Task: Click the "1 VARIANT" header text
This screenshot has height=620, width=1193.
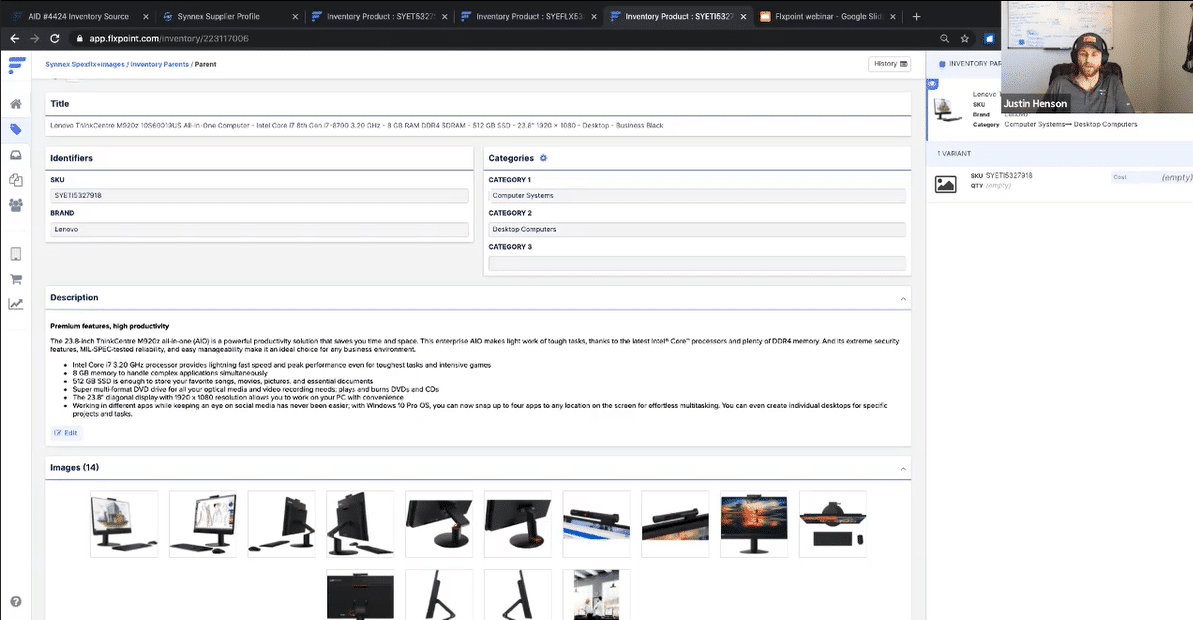Action: tap(954, 154)
